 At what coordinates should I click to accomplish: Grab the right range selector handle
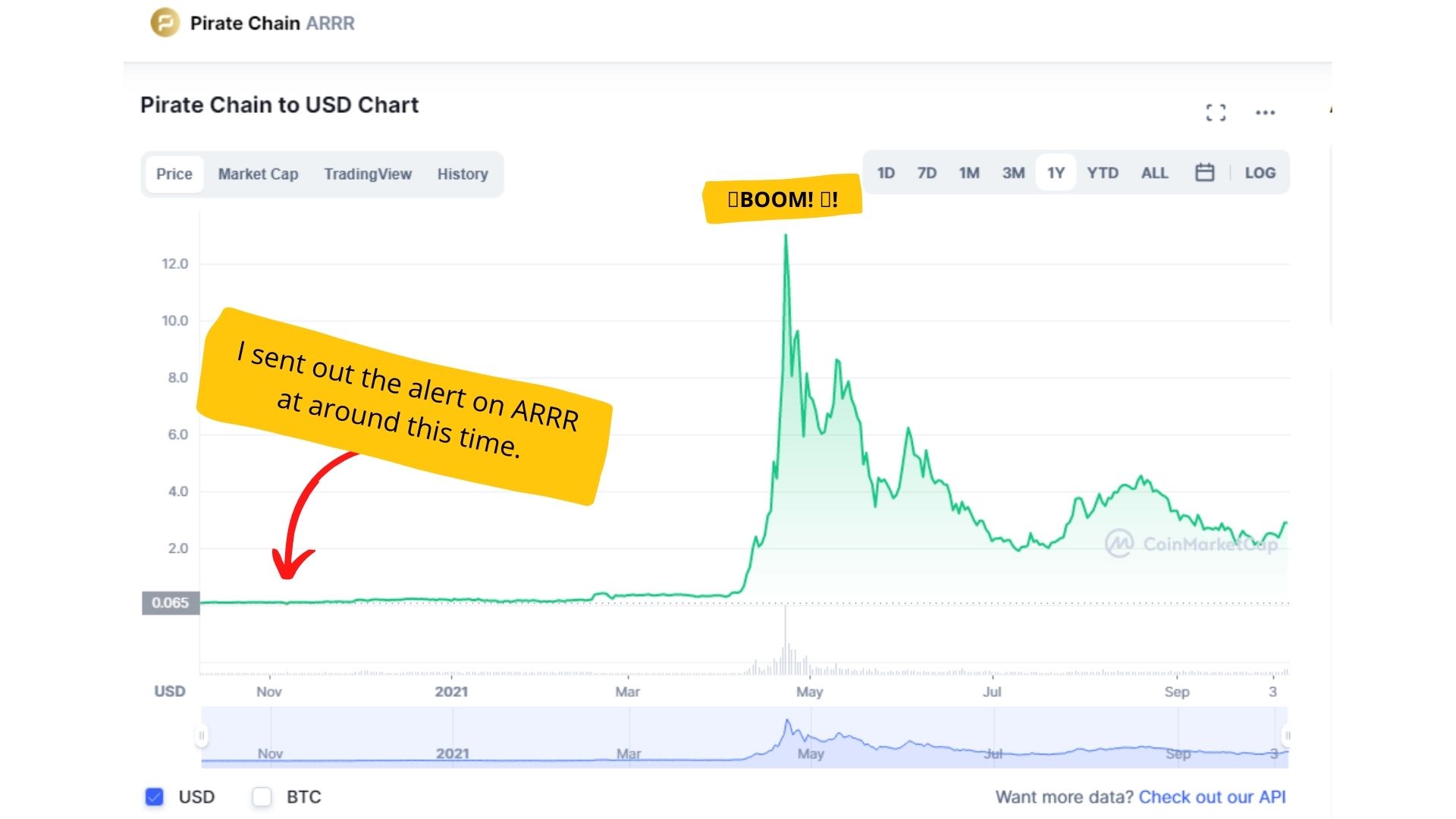1287,736
